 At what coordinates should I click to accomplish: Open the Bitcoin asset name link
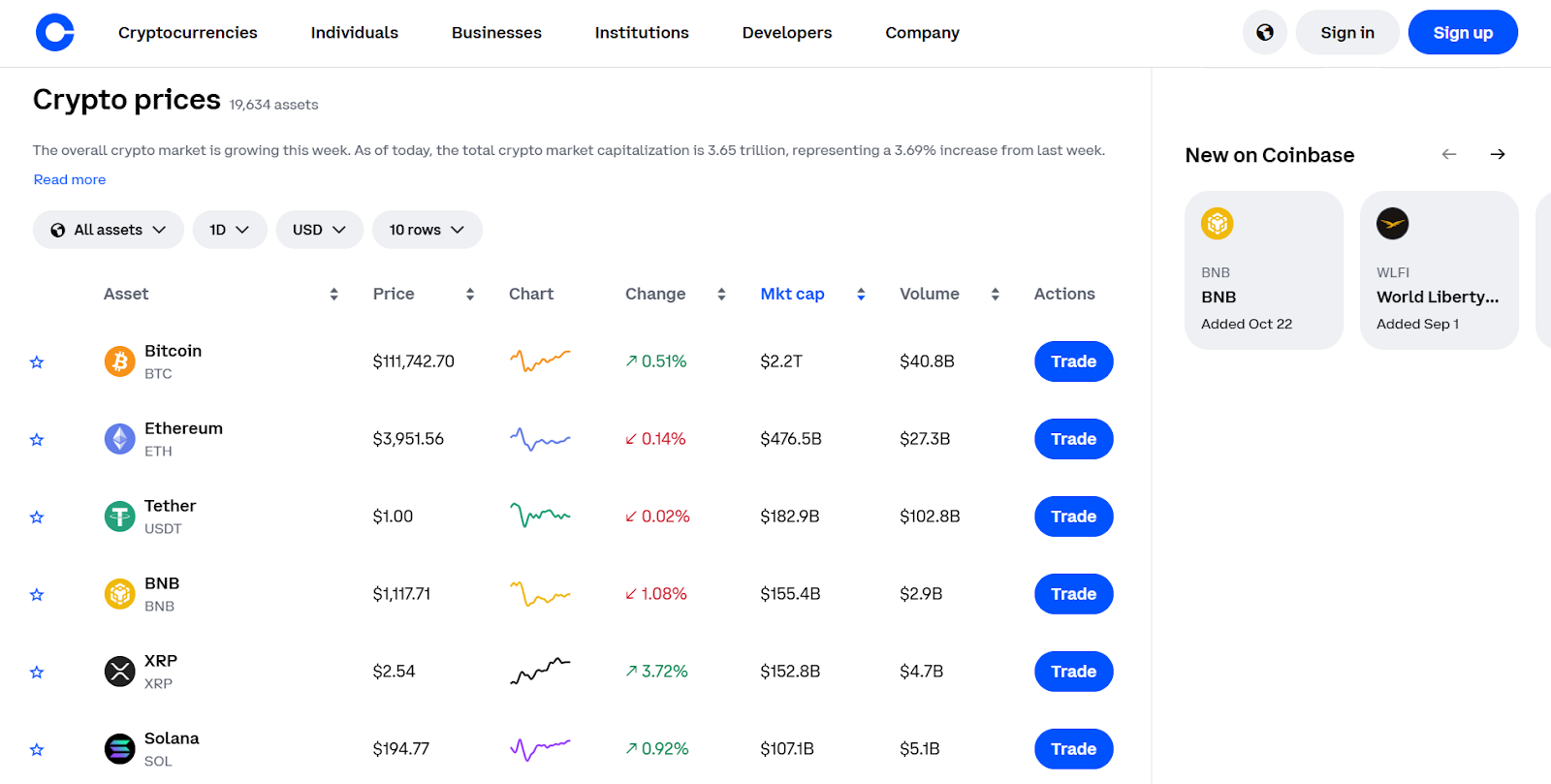174,351
